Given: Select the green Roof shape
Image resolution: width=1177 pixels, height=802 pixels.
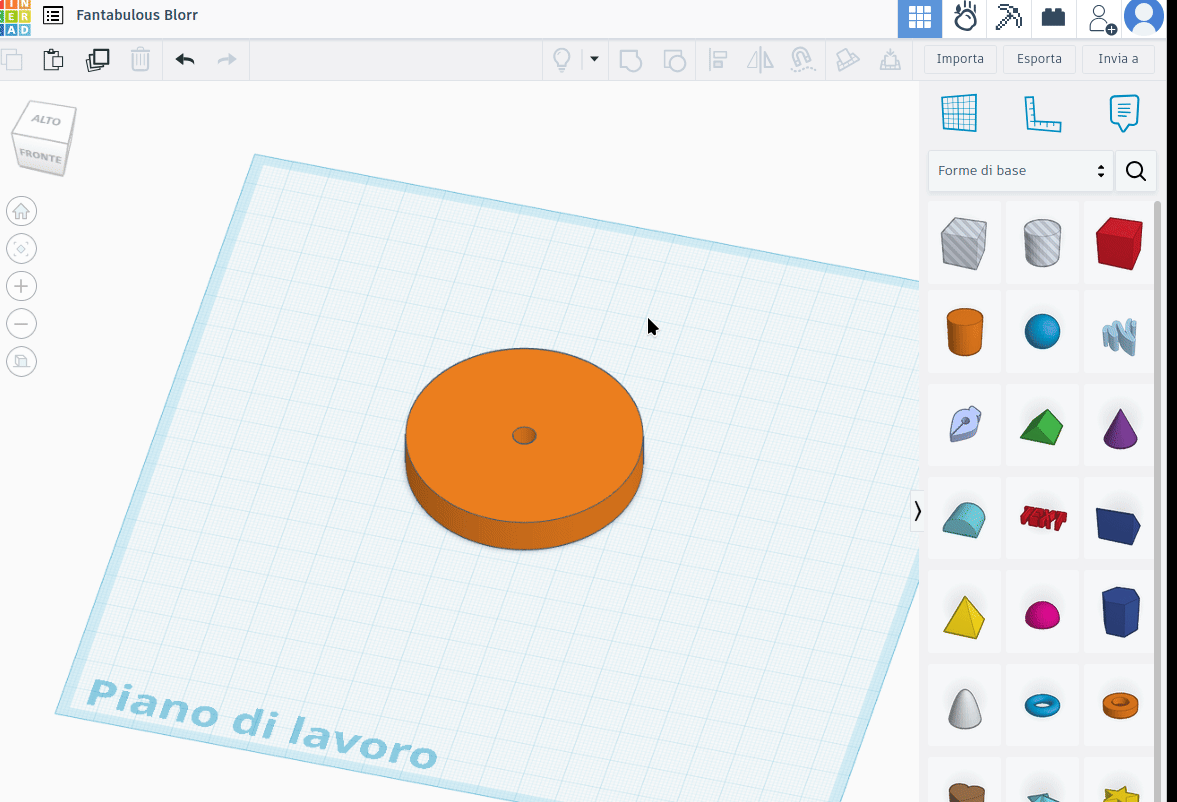Looking at the screenshot, I should (x=1042, y=427).
